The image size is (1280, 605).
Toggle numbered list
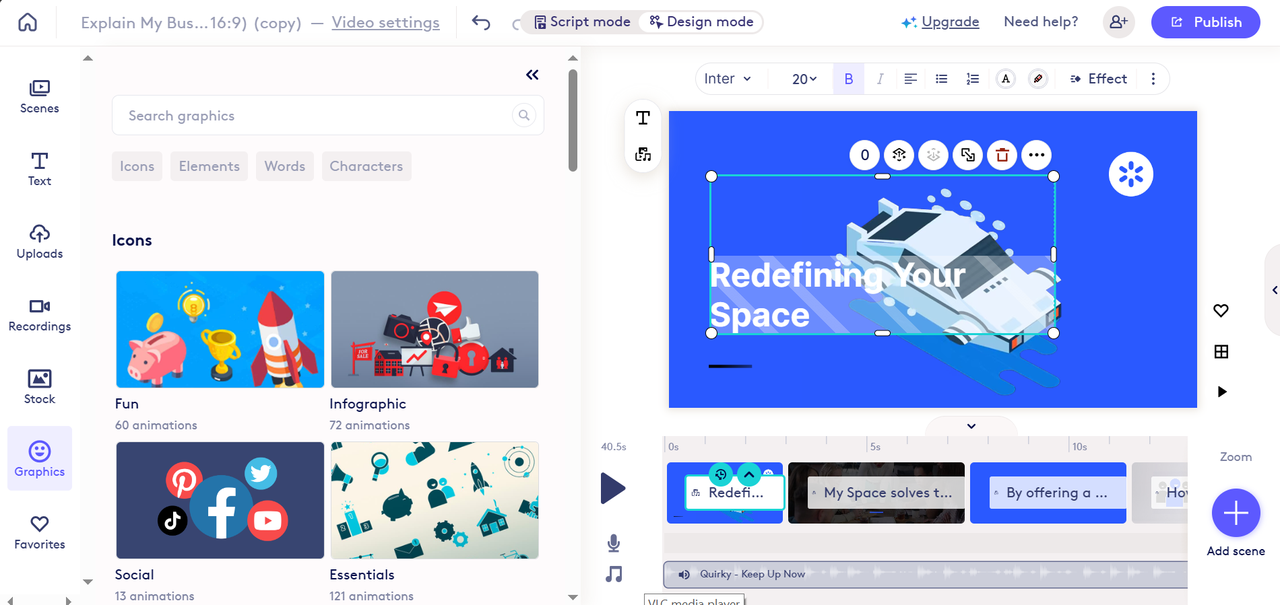(x=973, y=79)
